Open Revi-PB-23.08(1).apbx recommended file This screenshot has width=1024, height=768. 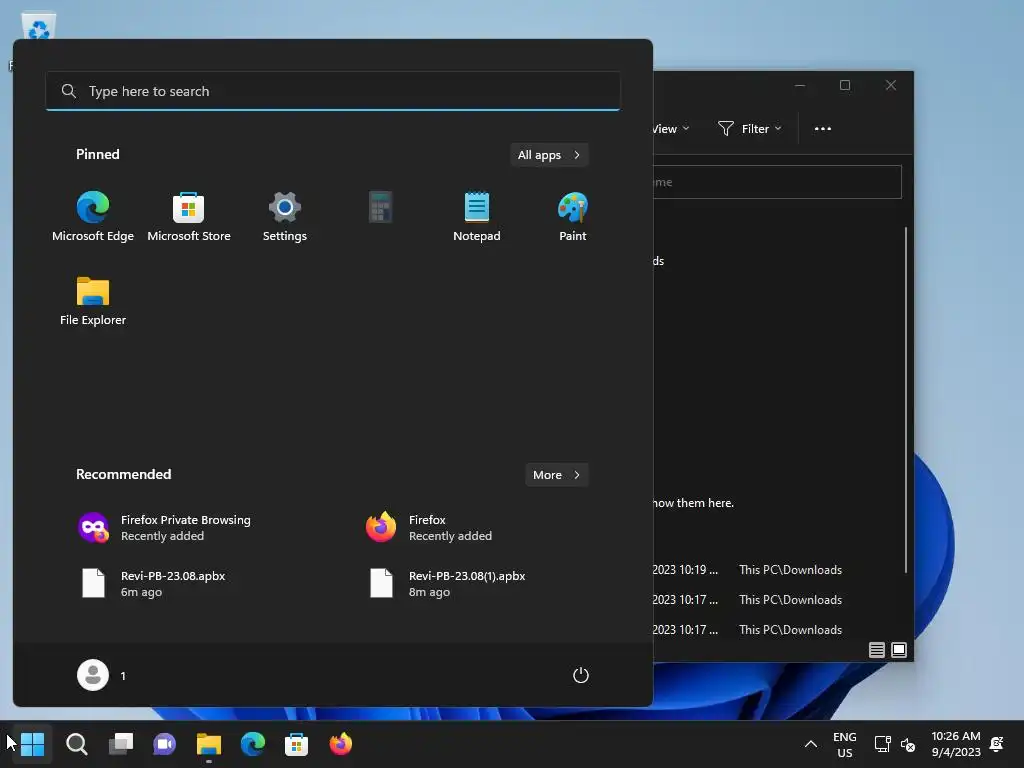447,584
